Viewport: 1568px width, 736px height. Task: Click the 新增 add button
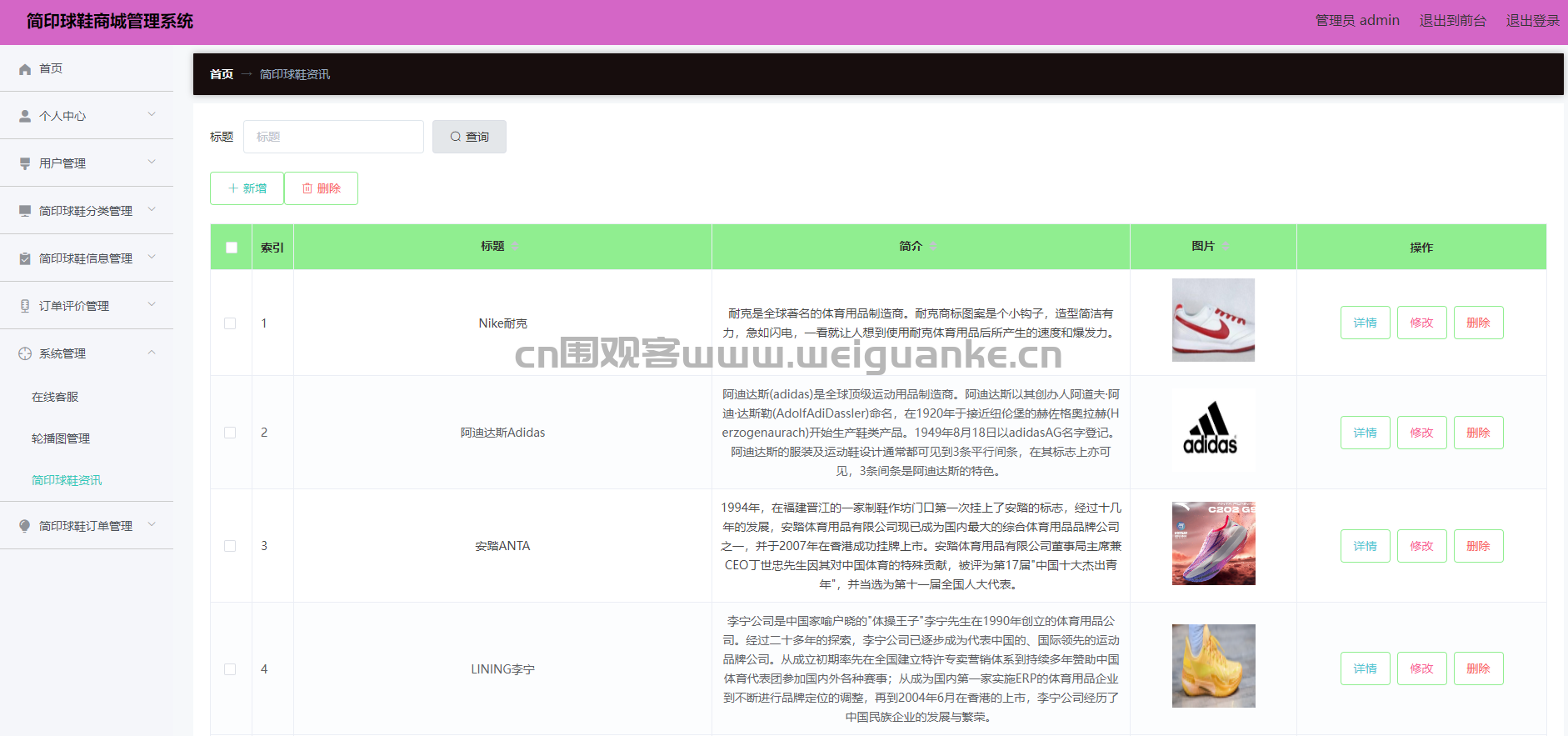(247, 188)
